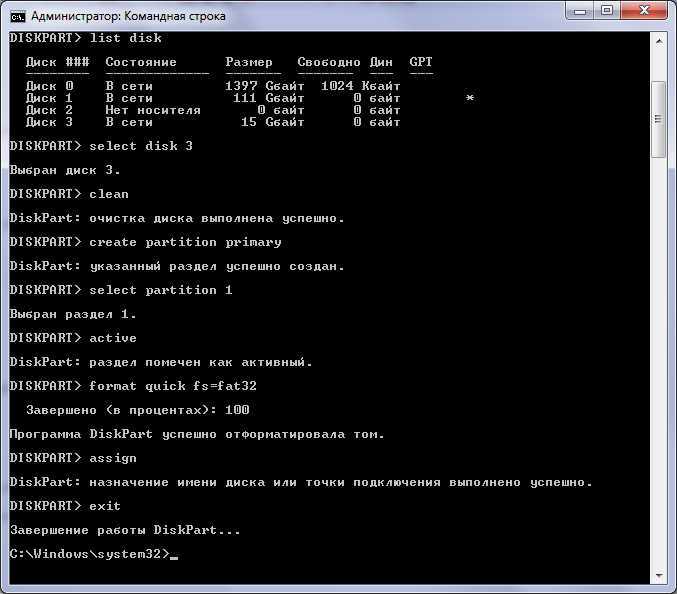
Task: Click the '1024 Kбайт' free space value
Action: pyautogui.click(x=361, y=86)
